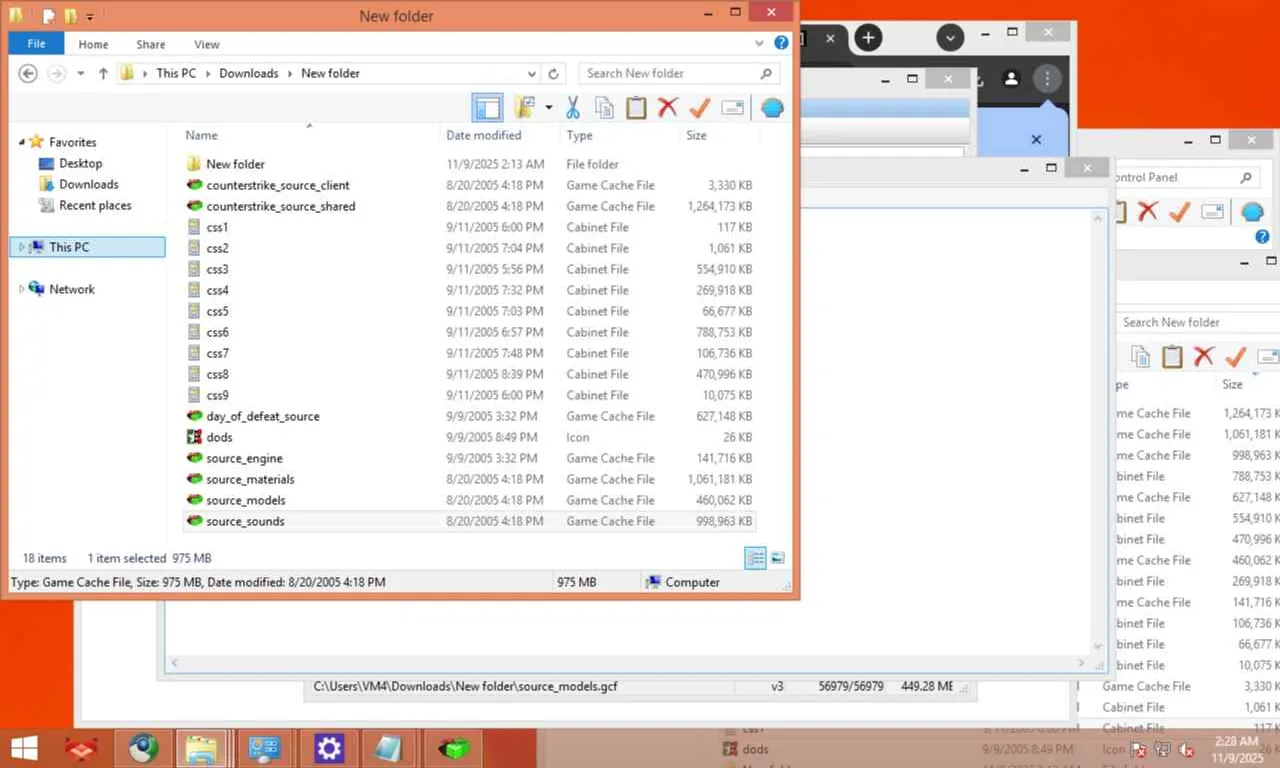This screenshot has height=768, width=1280.
Task: Open the three-dot menu in browser window
Action: click(x=1047, y=78)
